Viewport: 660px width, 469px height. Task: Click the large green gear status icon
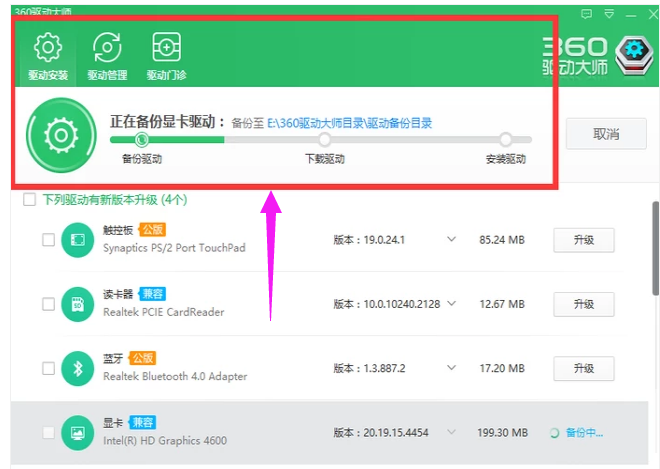61,135
